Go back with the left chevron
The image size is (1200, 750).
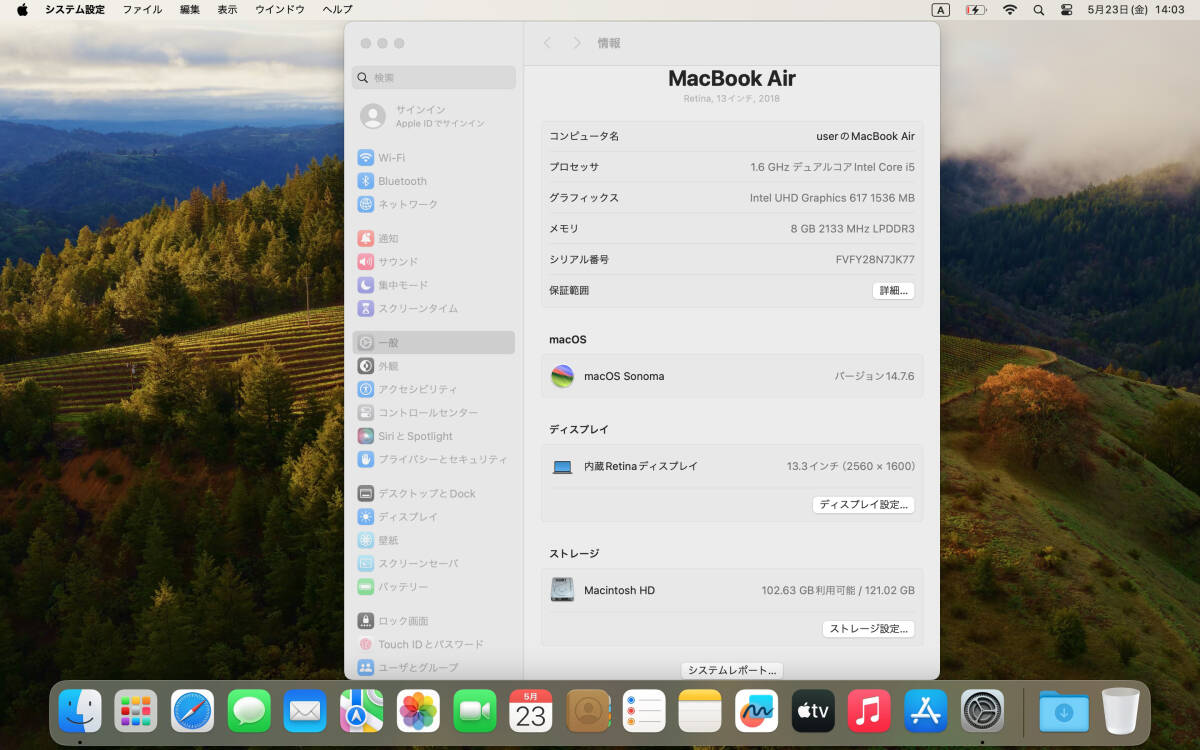click(x=547, y=43)
